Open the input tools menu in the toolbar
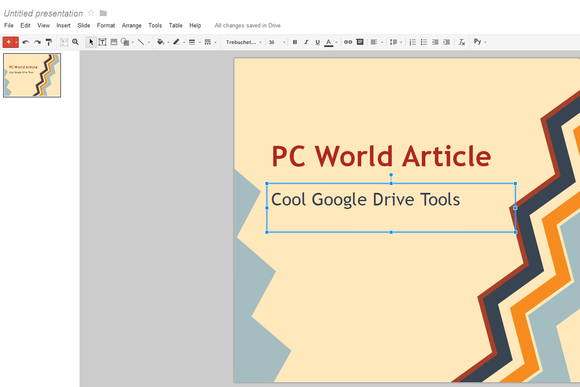580x387 pixels. [x=480, y=42]
